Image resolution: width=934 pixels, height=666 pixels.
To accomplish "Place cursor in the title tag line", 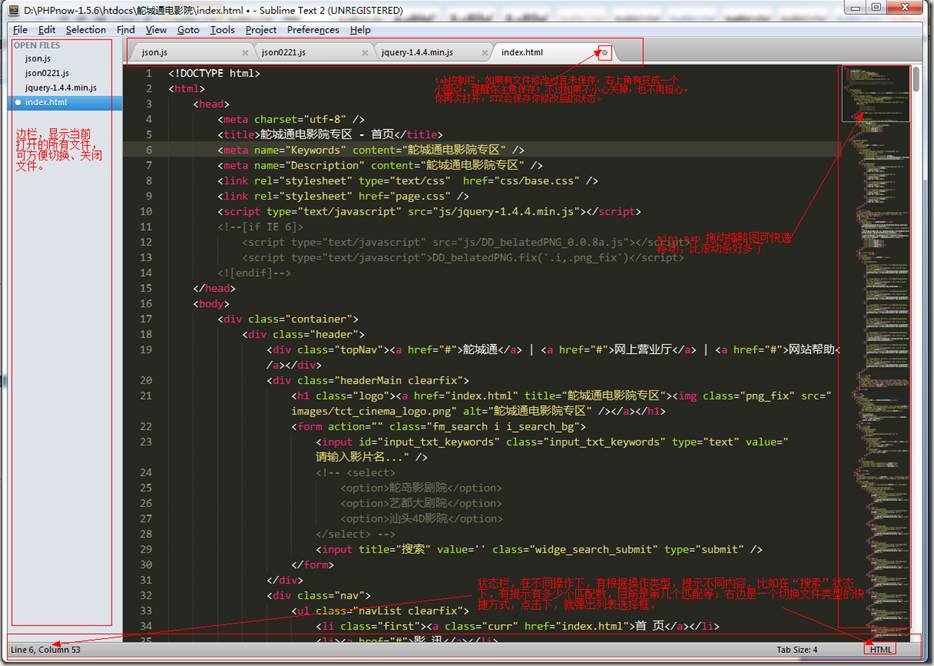I will coord(330,134).
